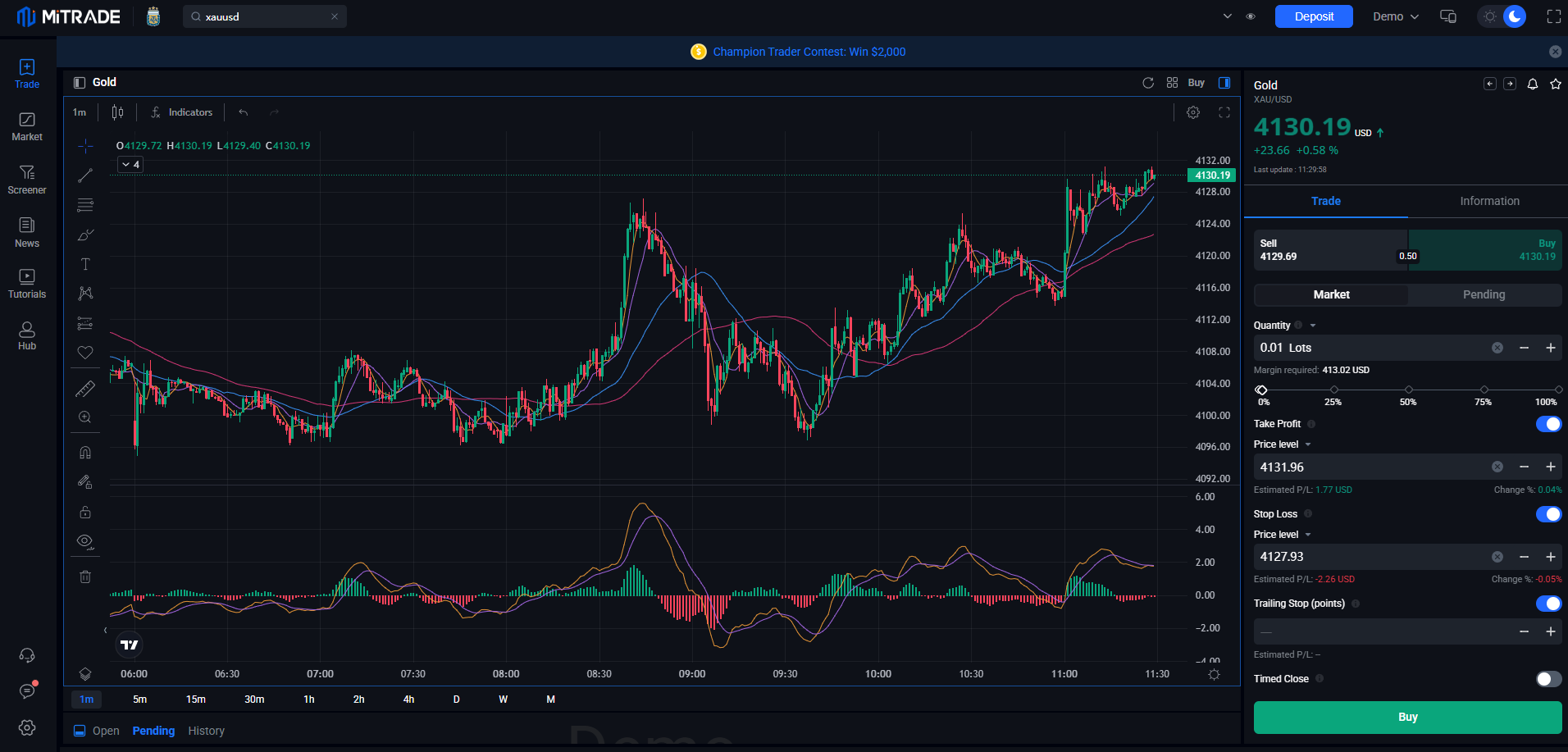Open the Hub in sidebar
Viewport: 1568px width, 752px height.
point(27,336)
